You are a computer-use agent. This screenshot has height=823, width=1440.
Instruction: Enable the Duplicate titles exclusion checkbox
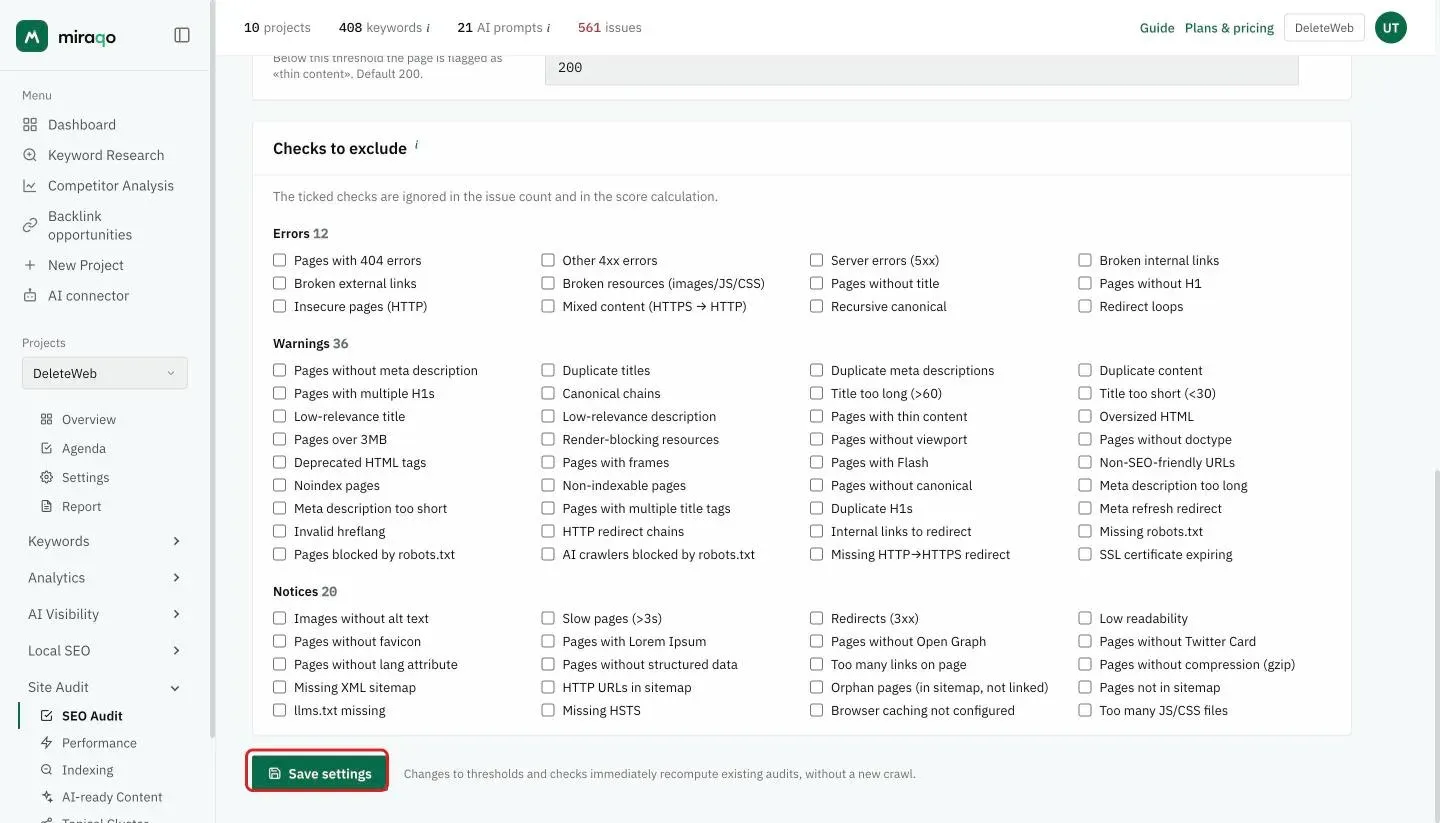pos(548,371)
